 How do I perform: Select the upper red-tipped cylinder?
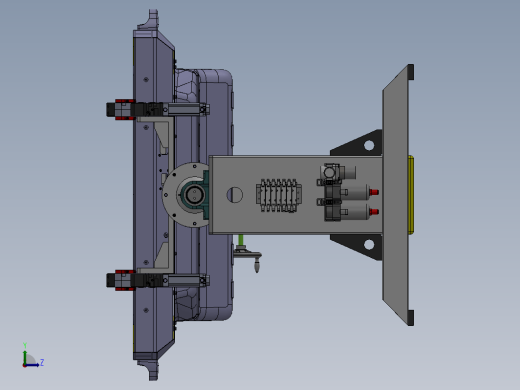[359, 192]
